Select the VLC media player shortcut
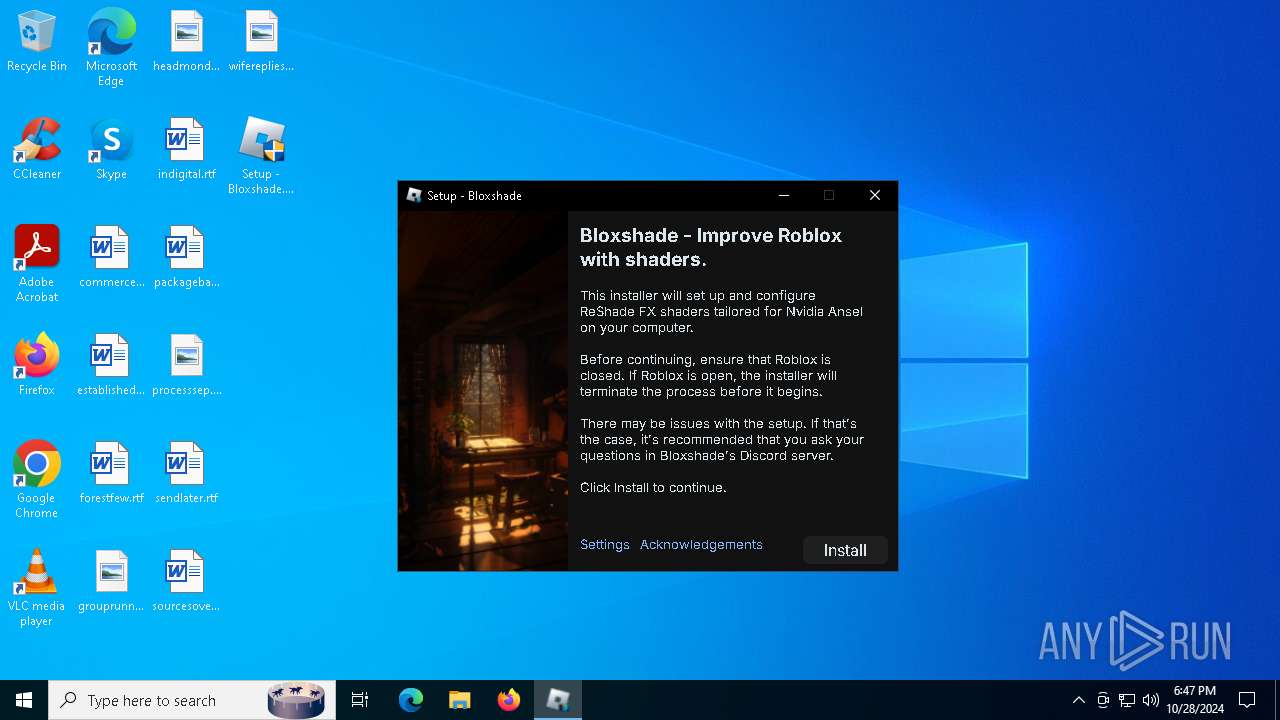 [37, 588]
